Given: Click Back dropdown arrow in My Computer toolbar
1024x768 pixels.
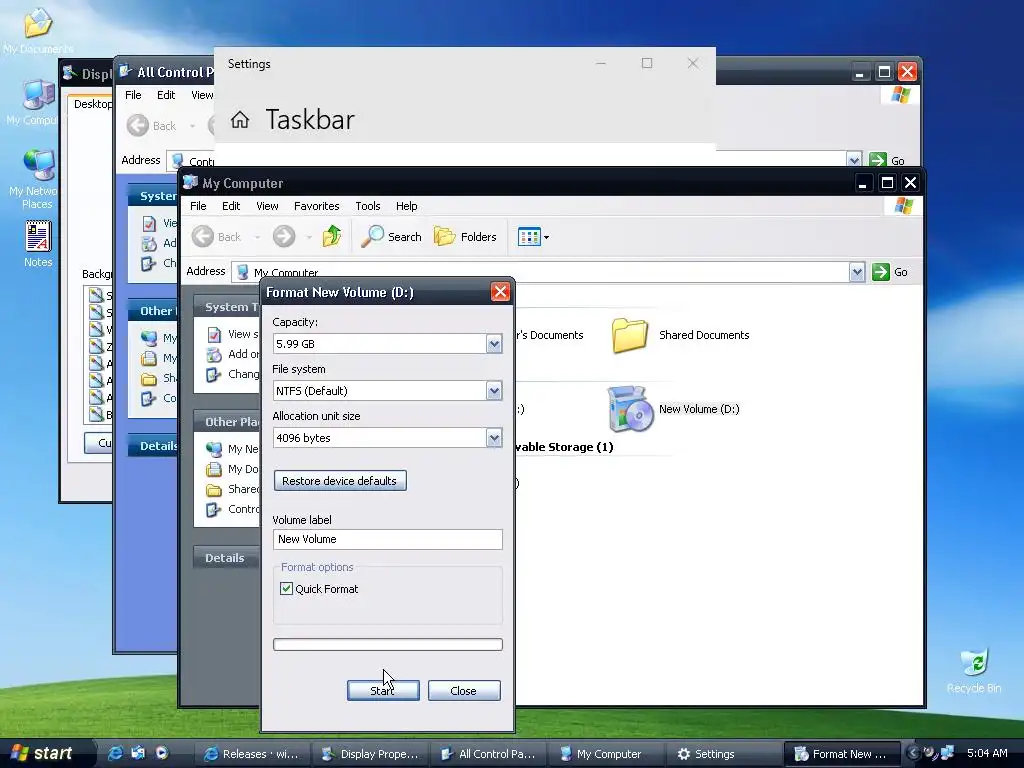Looking at the screenshot, I should click(257, 237).
